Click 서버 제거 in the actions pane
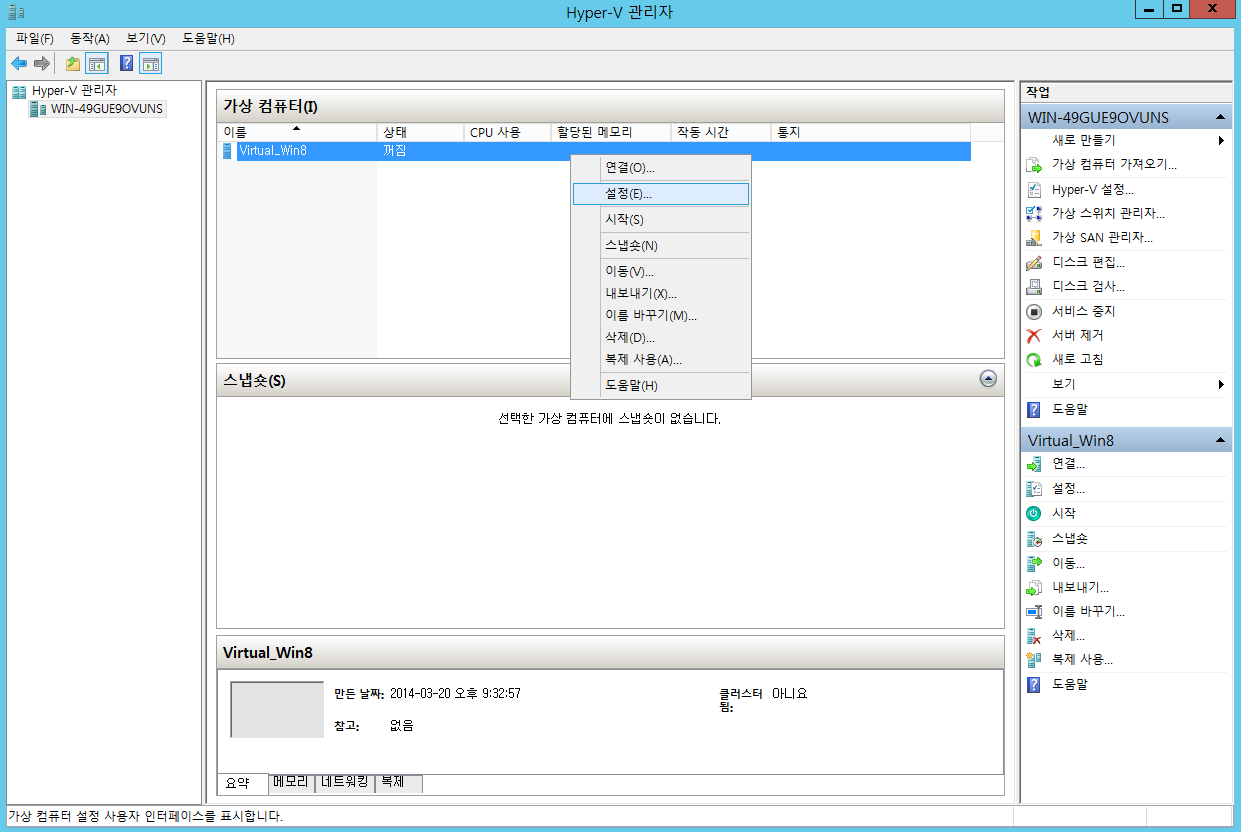 [1126, 335]
